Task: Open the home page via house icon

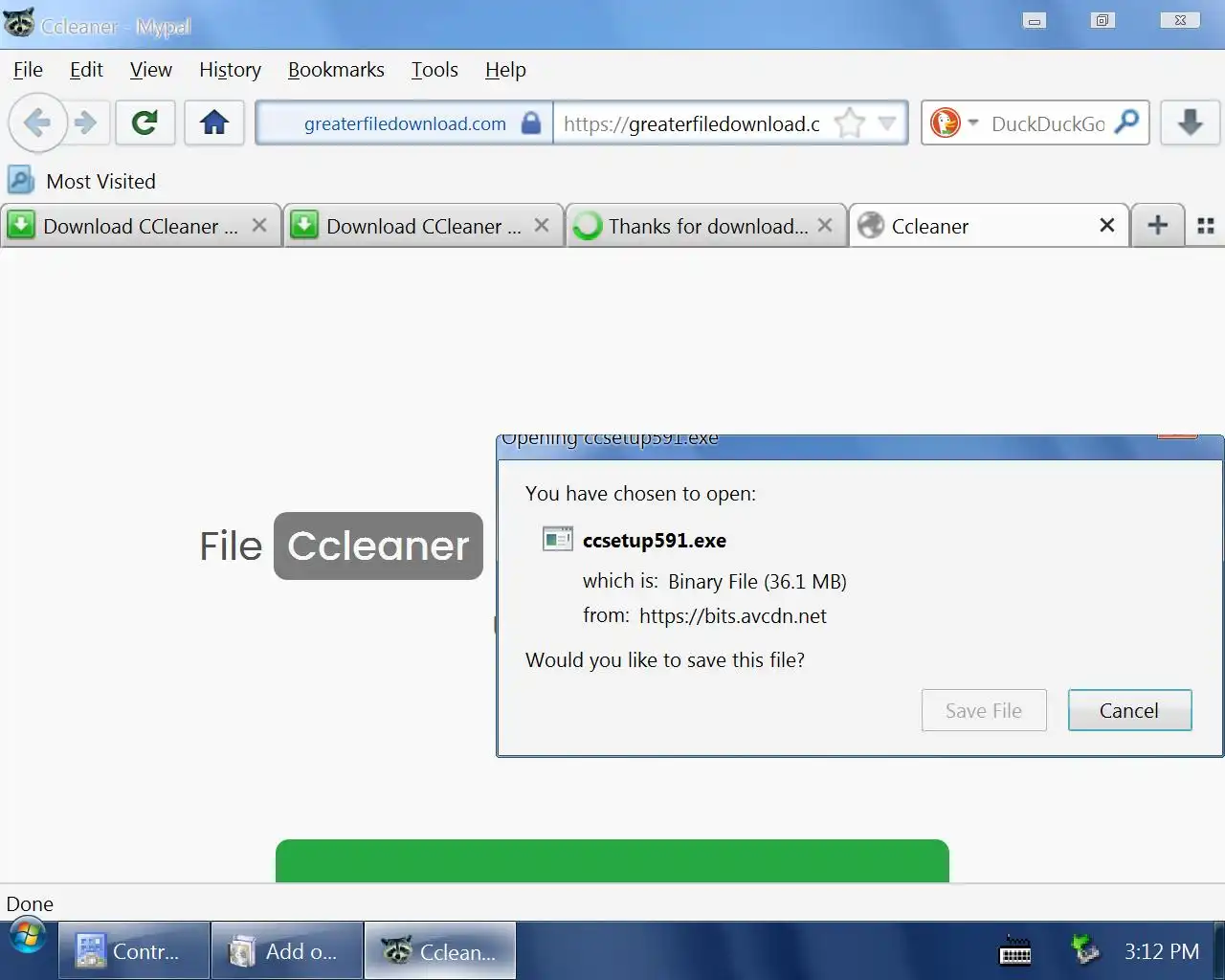Action: click(x=214, y=122)
